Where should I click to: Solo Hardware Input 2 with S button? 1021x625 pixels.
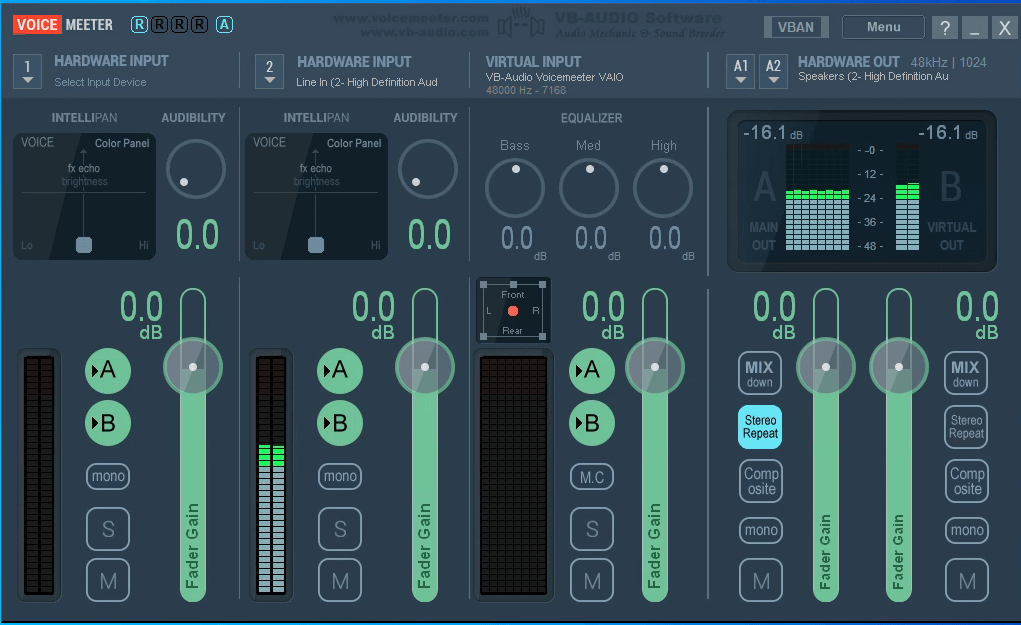tap(340, 529)
